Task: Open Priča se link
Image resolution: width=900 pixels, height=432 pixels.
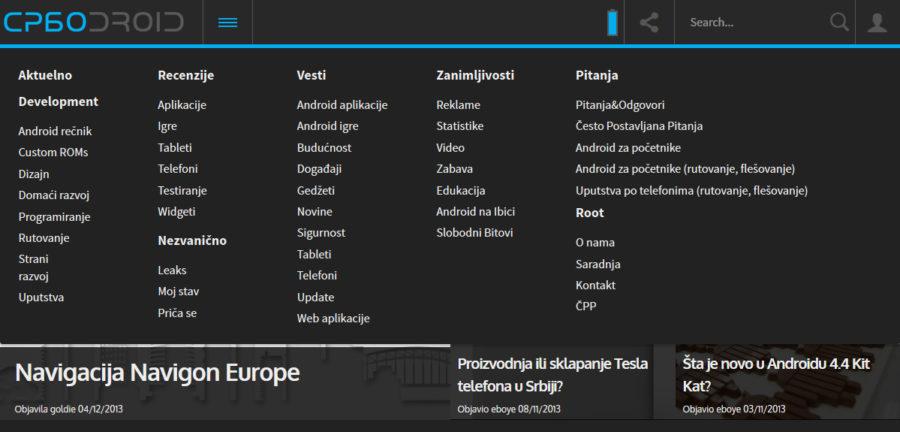Action: [x=177, y=313]
